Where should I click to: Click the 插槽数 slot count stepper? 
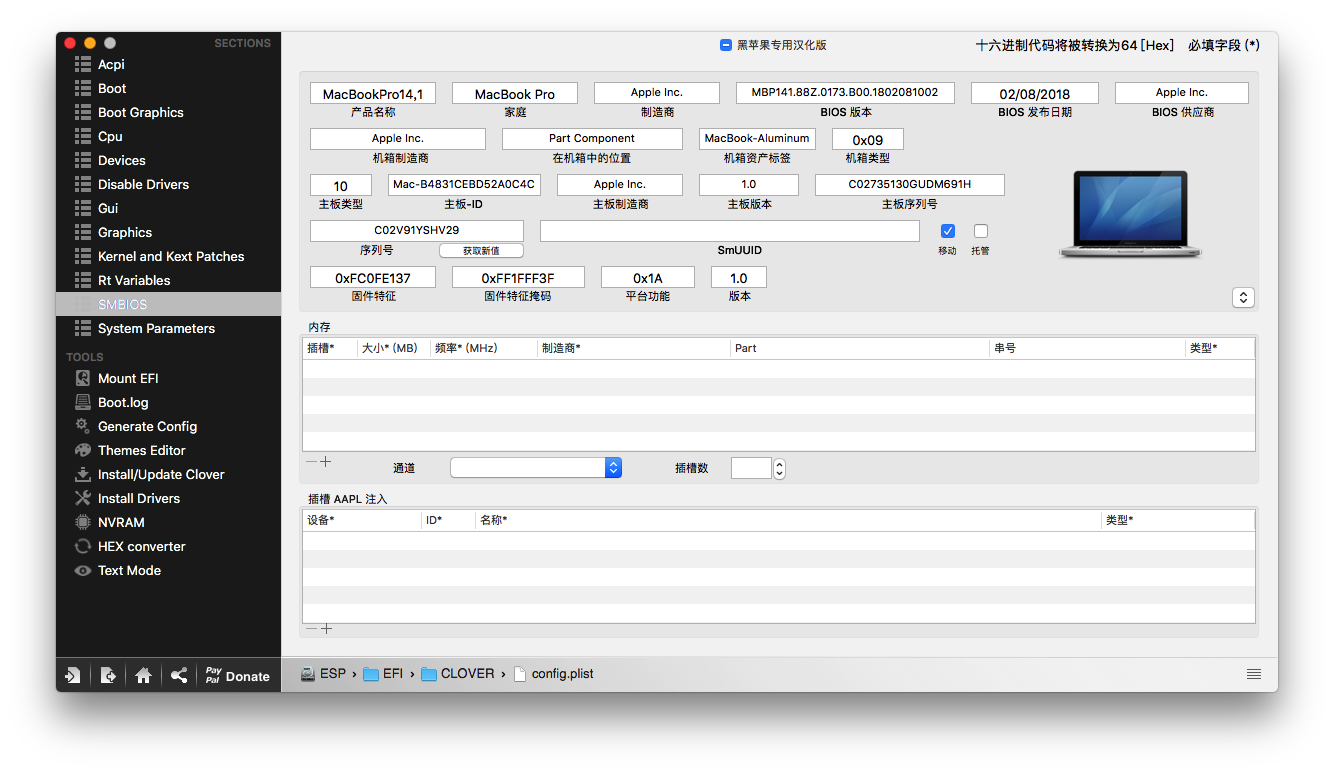[780, 468]
